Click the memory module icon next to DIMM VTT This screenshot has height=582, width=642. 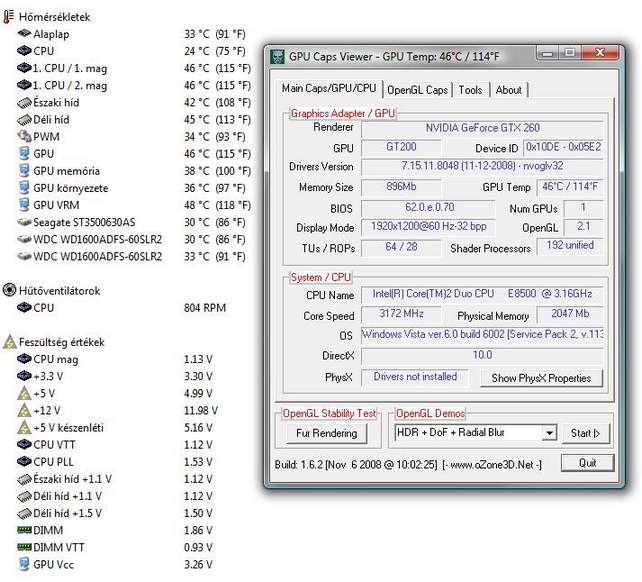click(x=24, y=547)
